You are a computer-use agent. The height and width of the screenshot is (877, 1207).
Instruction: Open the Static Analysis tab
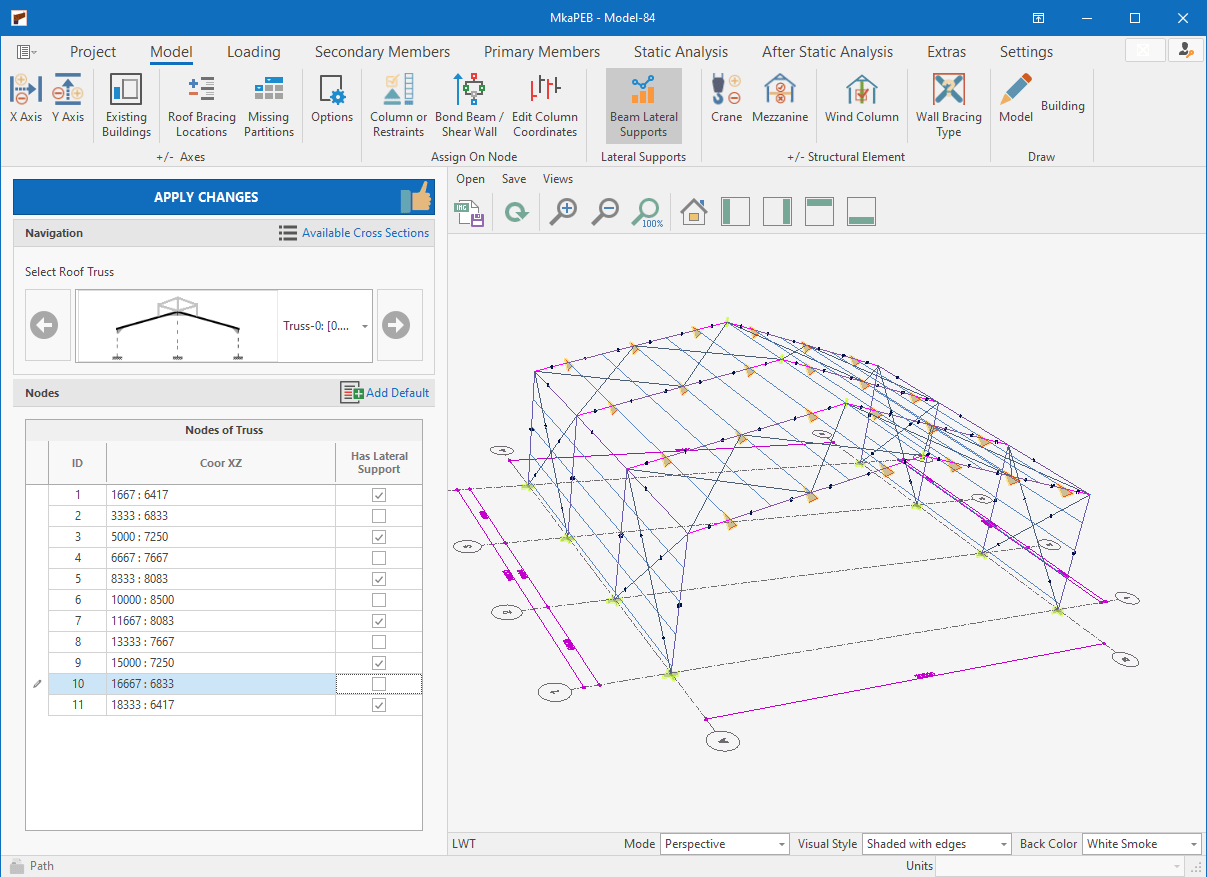point(680,52)
